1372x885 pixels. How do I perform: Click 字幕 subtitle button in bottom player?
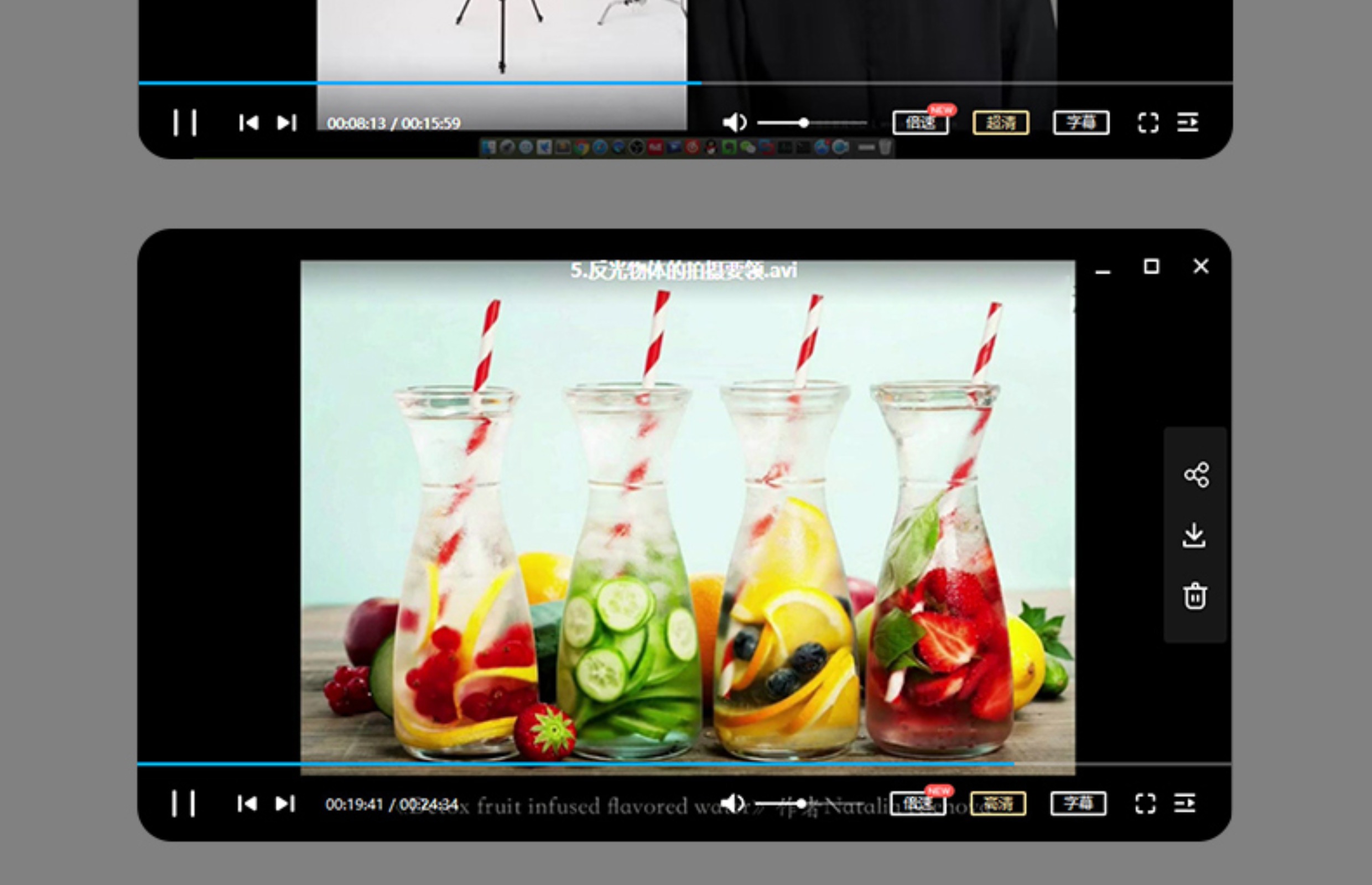[1078, 803]
